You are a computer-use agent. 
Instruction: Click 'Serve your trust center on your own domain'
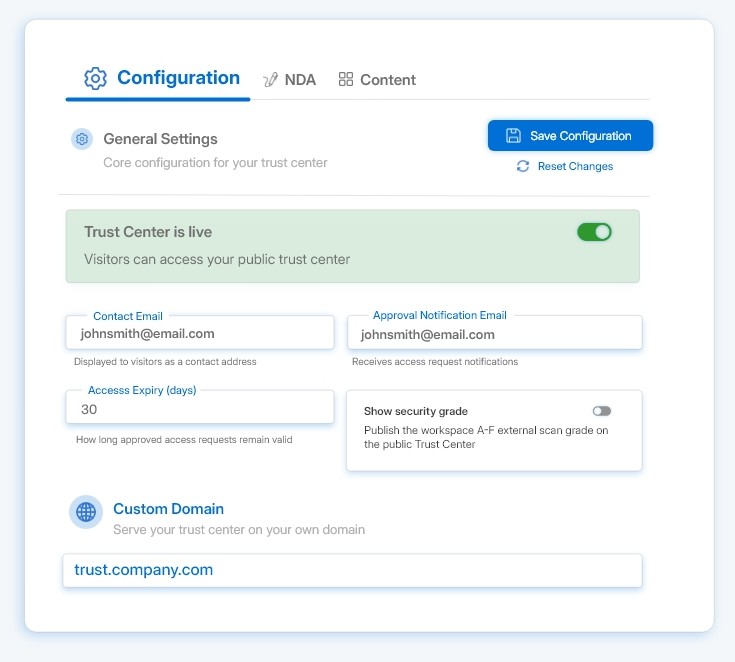click(x=239, y=529)
